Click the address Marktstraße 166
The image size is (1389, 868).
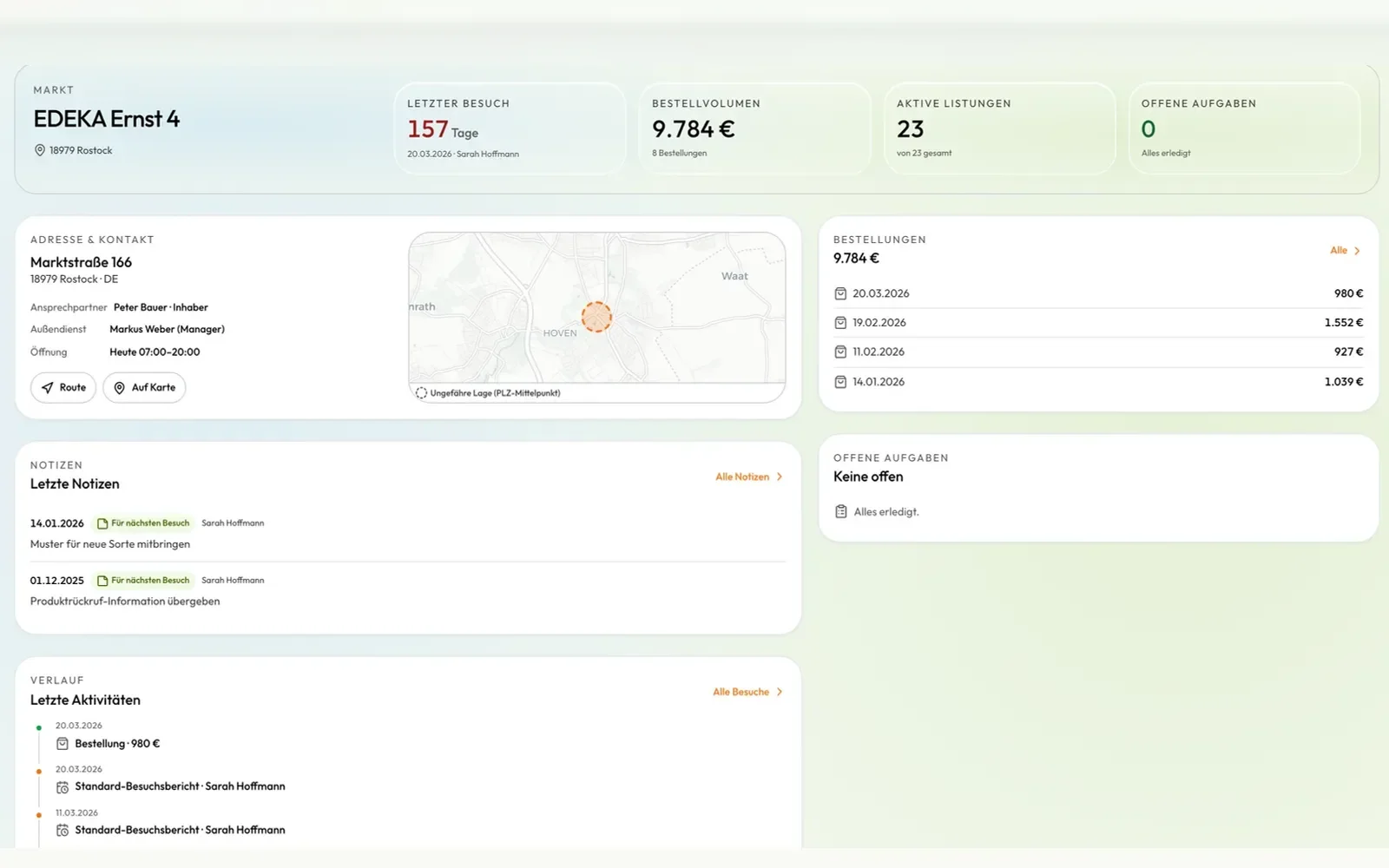[81, 262]
